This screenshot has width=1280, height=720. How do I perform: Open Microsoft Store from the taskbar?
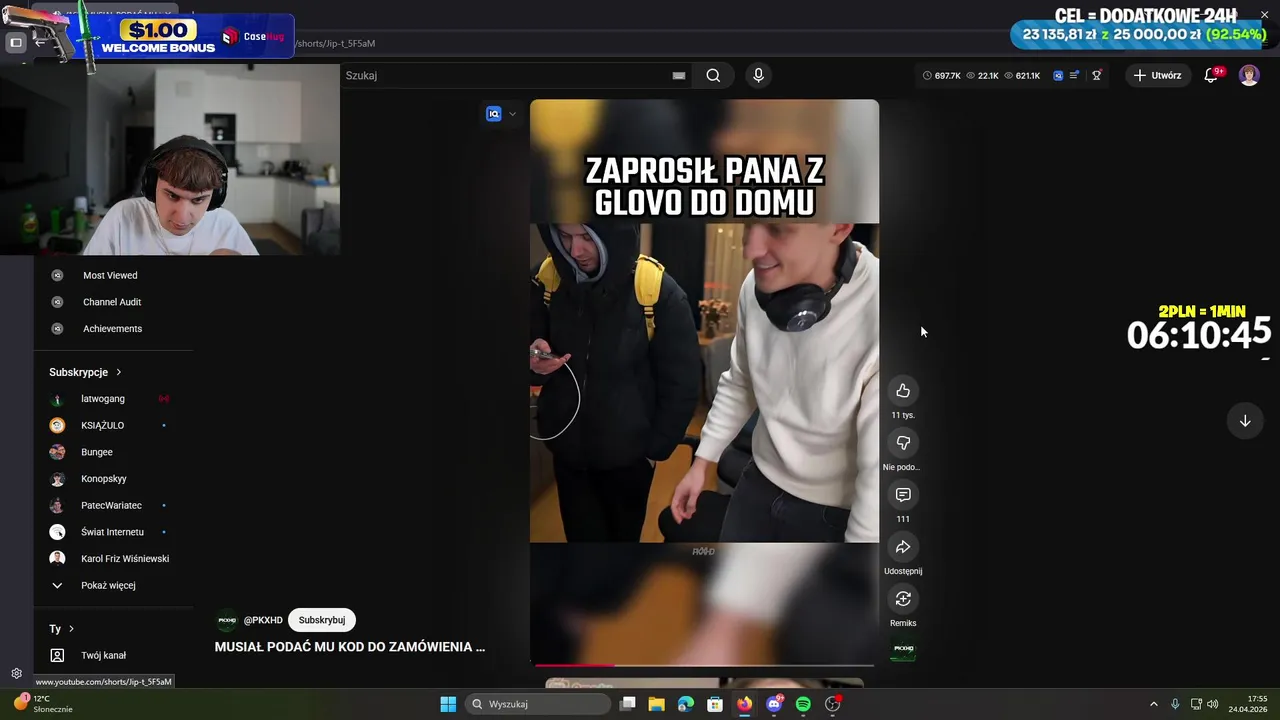click(x=715, y=704)
